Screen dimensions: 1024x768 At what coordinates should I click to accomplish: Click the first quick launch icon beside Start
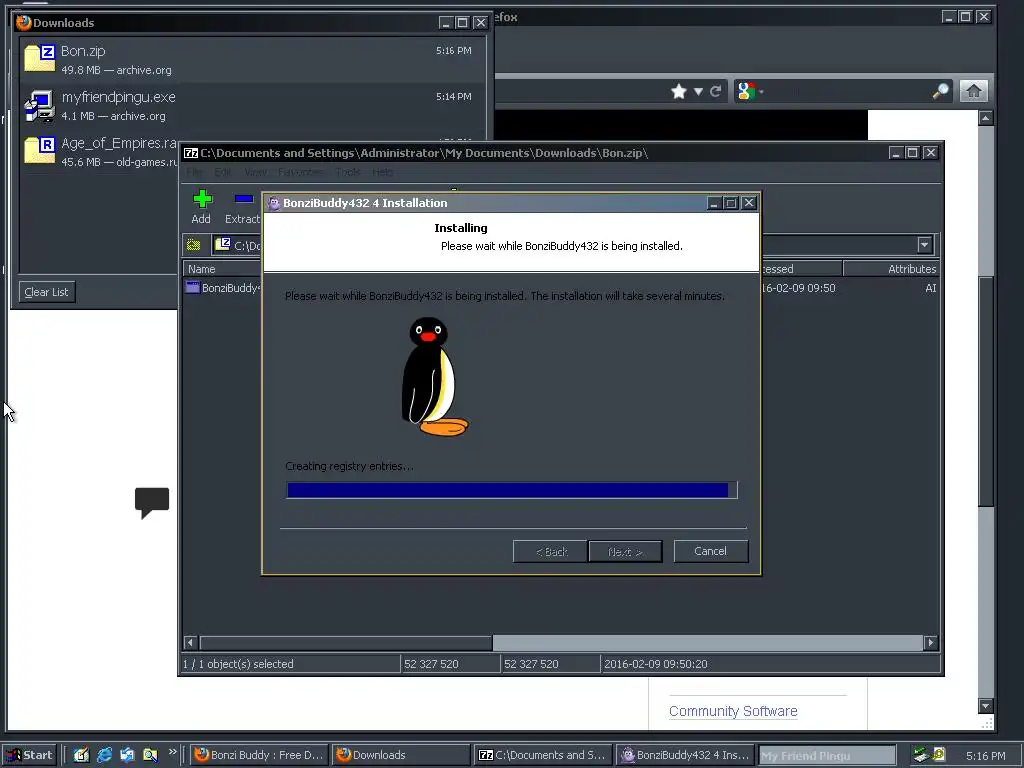pos(81,755)
